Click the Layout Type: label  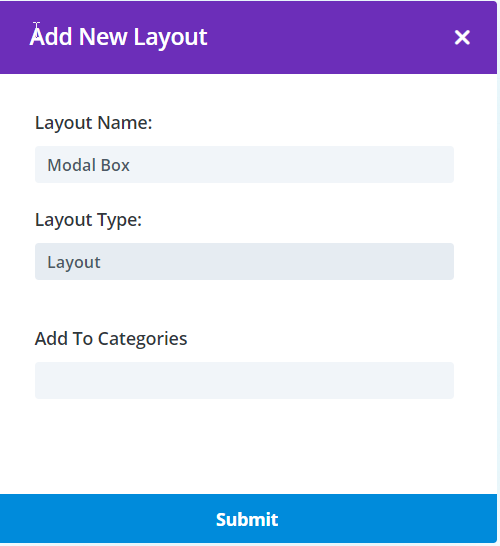88,220
